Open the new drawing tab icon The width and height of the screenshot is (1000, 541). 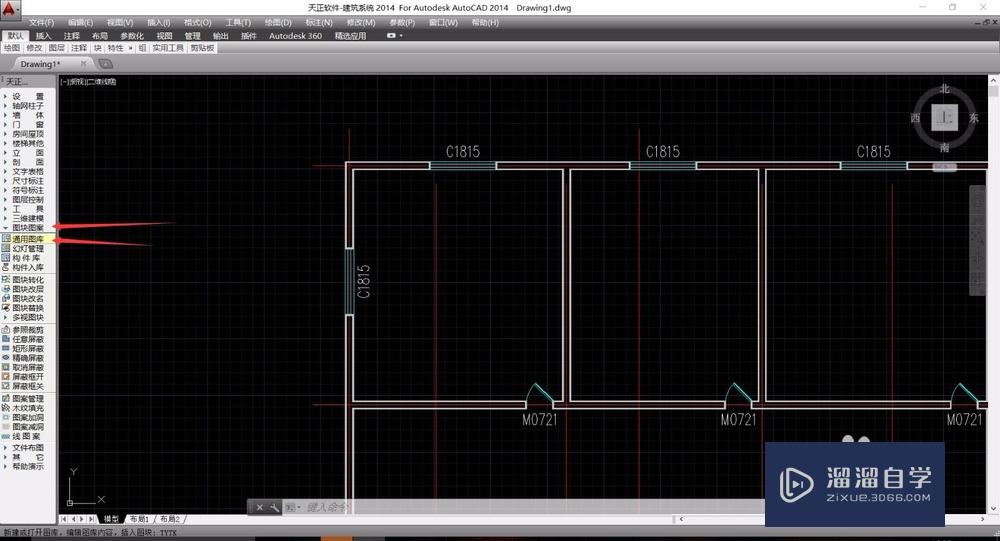(105, 64)
